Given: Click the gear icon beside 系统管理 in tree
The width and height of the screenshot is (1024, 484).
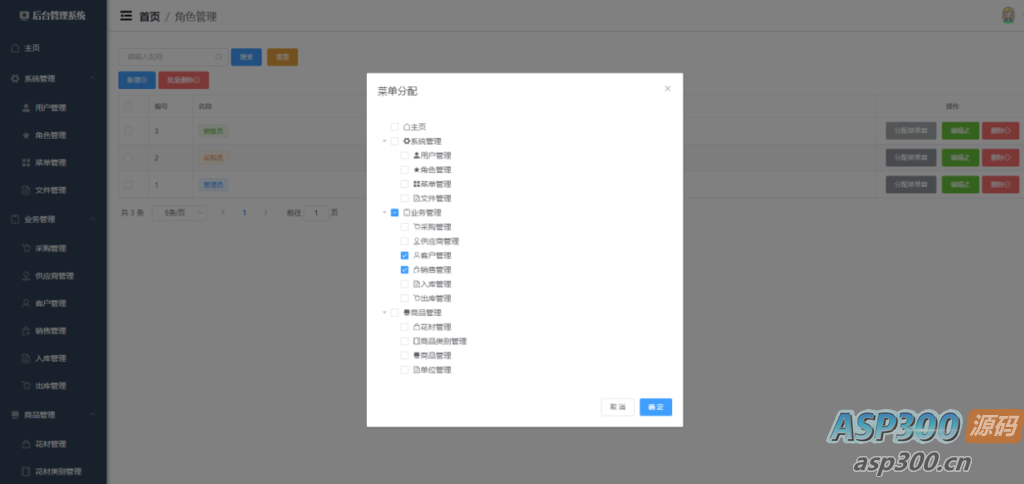Looking at the screenshot, I should [407, 141].
